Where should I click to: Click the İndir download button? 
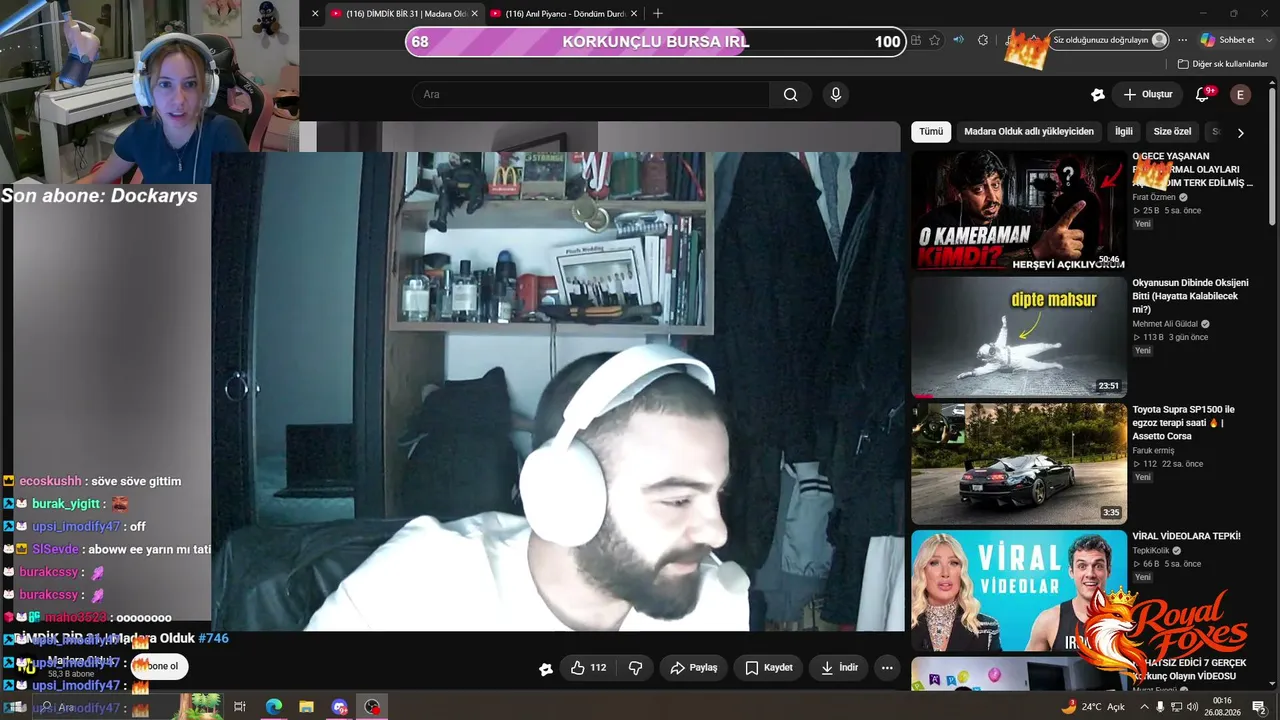[839, 668]
